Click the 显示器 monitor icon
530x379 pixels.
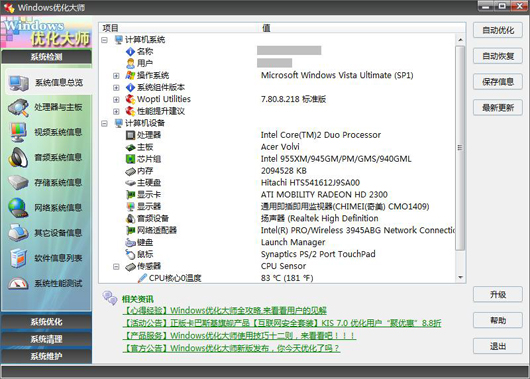tap(130, 207)
